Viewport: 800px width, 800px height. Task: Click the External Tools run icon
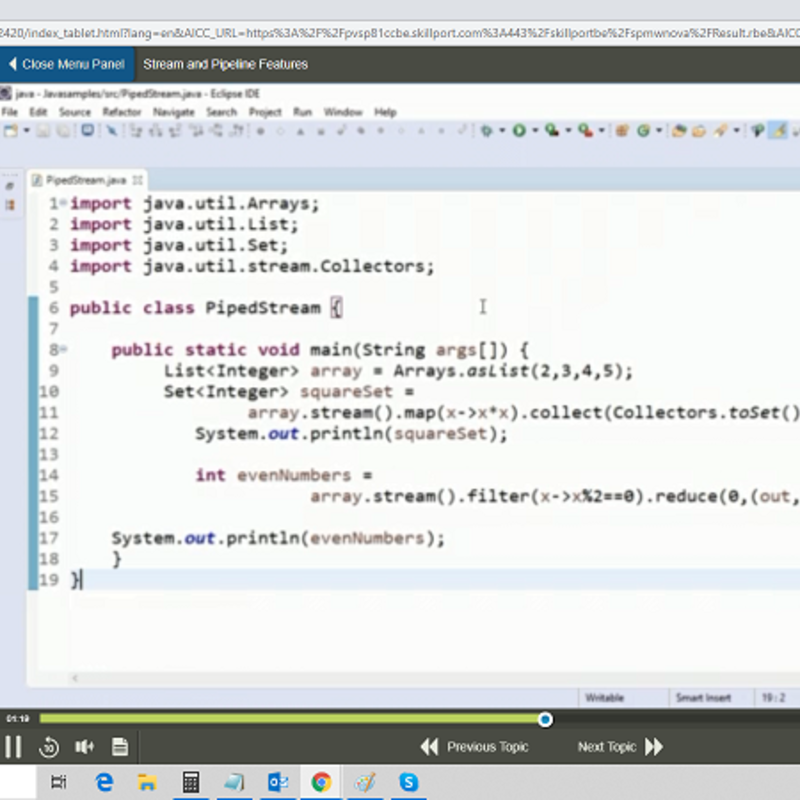[x=585, y=131]
